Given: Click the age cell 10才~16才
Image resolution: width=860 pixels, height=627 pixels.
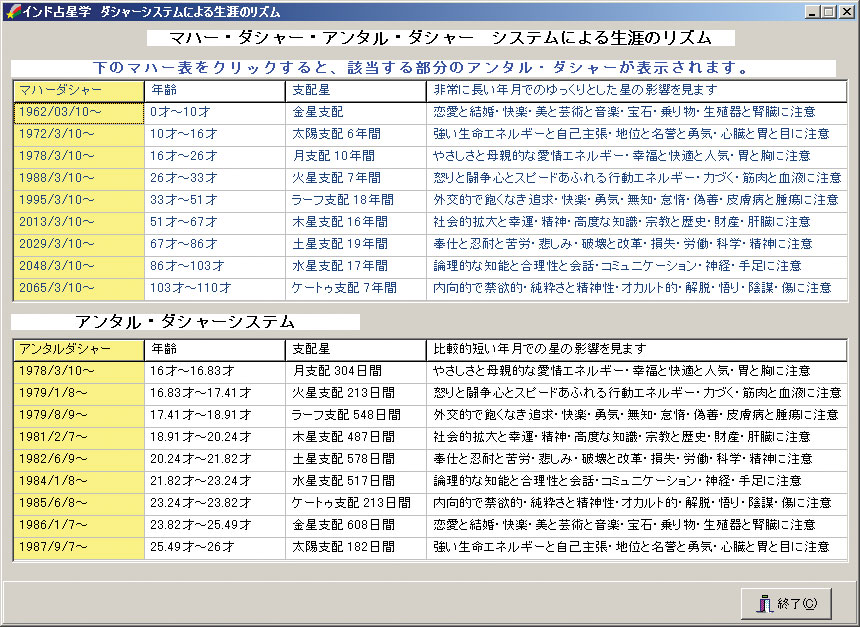Looking at the screenshot, I should (215, 135).
